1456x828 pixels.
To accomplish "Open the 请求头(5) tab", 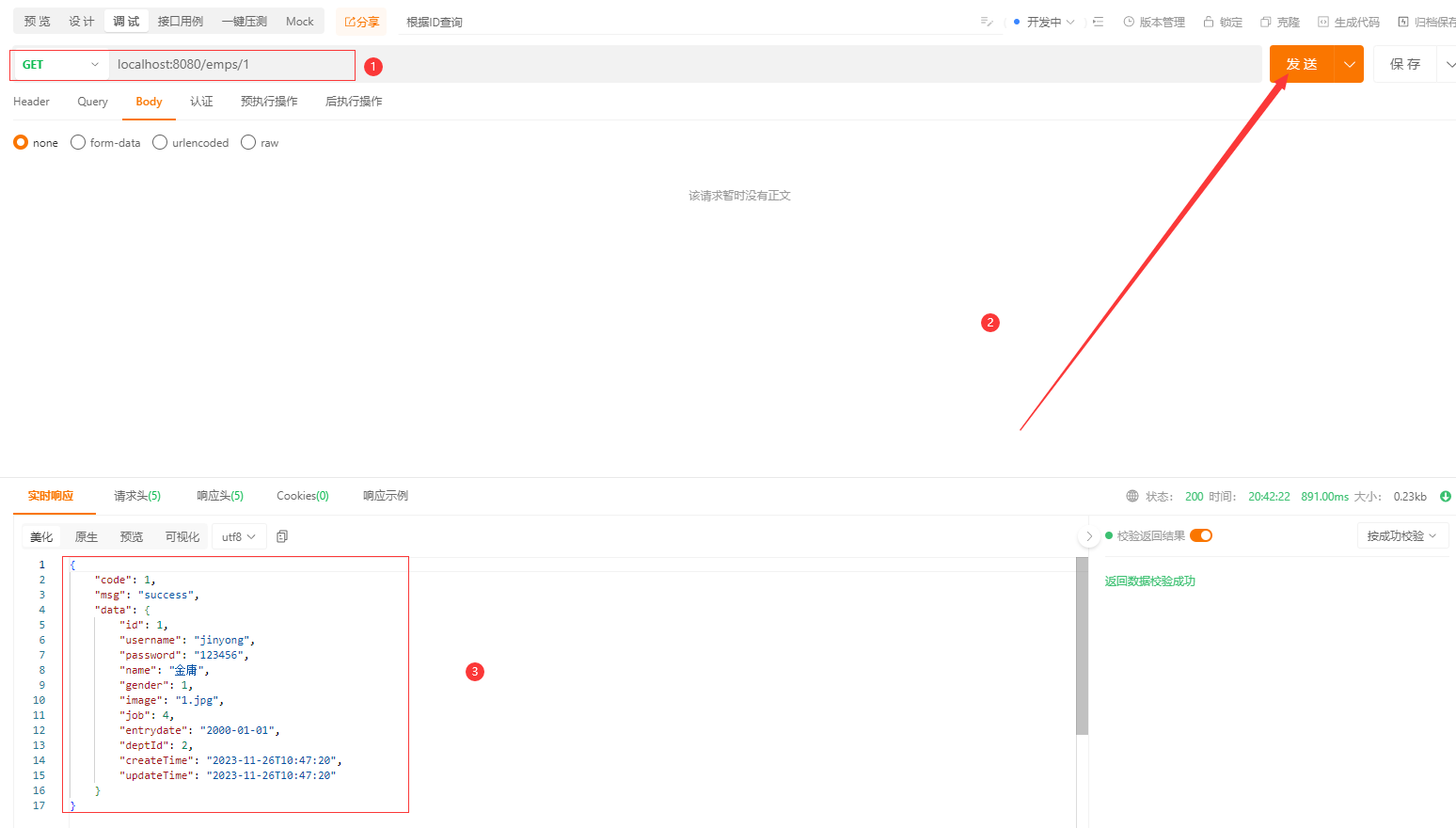I will point(137,496).
